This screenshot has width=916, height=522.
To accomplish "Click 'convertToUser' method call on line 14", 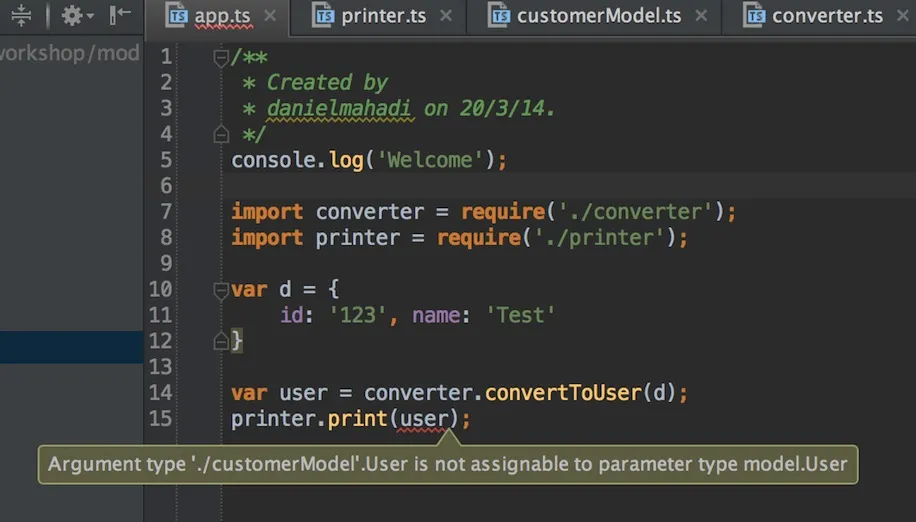I will pyautogui.click(x=563, y=392).
